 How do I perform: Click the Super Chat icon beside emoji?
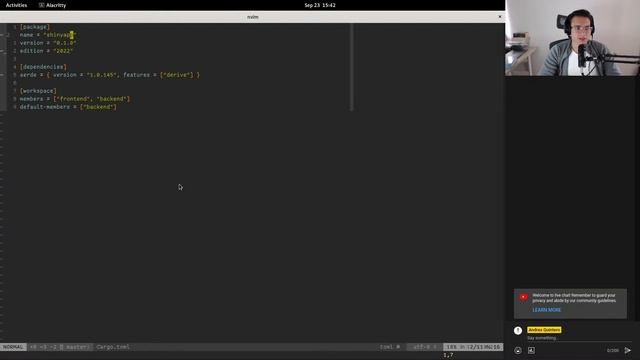(531, 350)
